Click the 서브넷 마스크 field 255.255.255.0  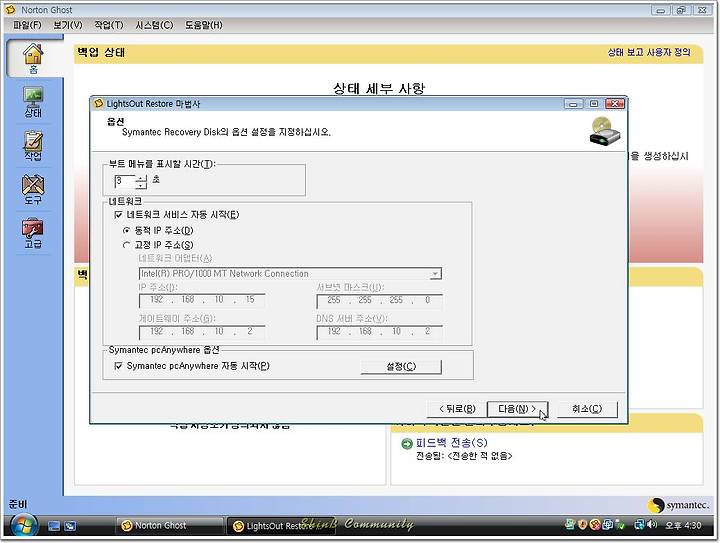point(380,300)
